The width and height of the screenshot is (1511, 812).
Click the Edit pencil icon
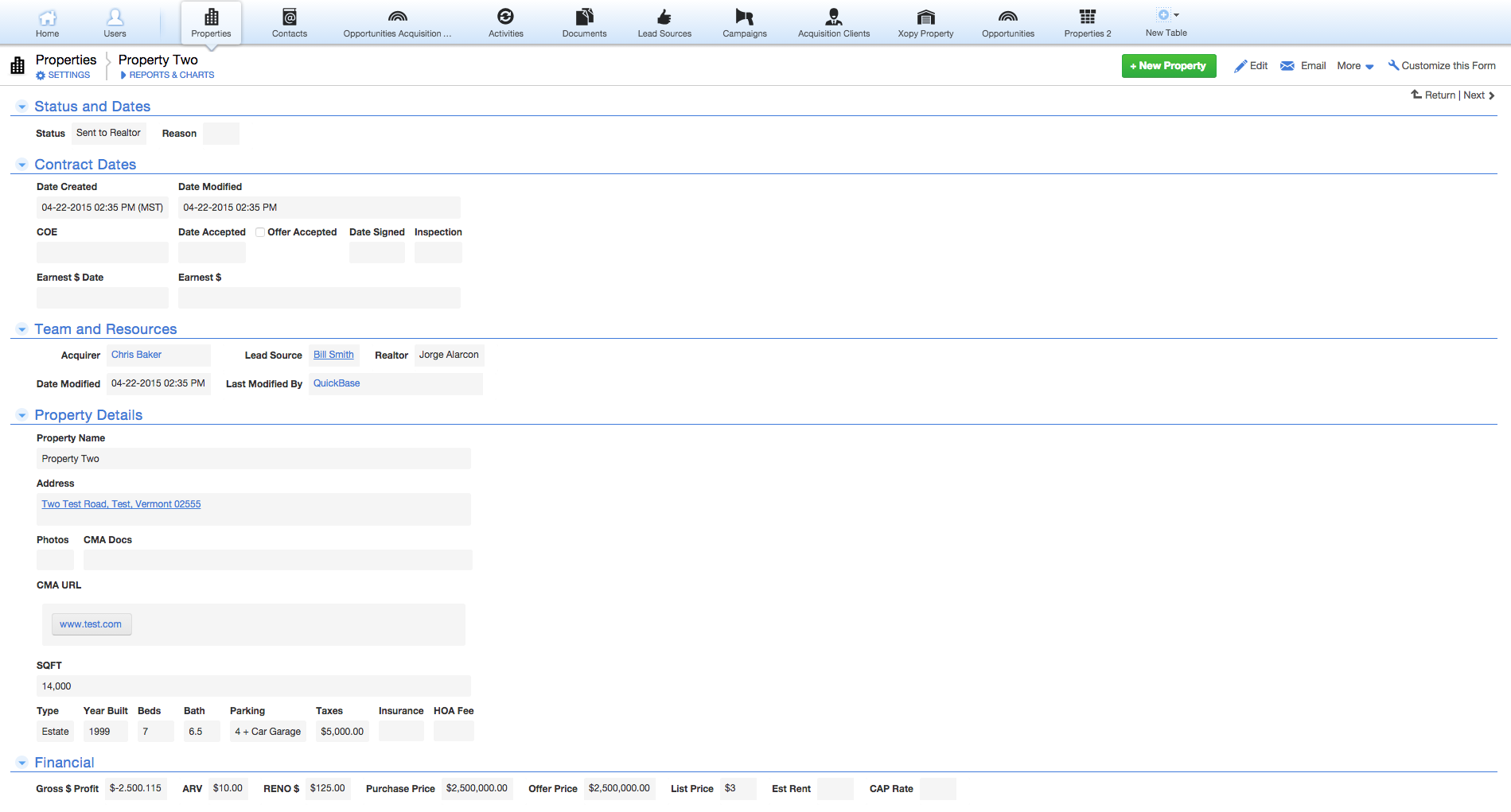[x=1240, y=66]
